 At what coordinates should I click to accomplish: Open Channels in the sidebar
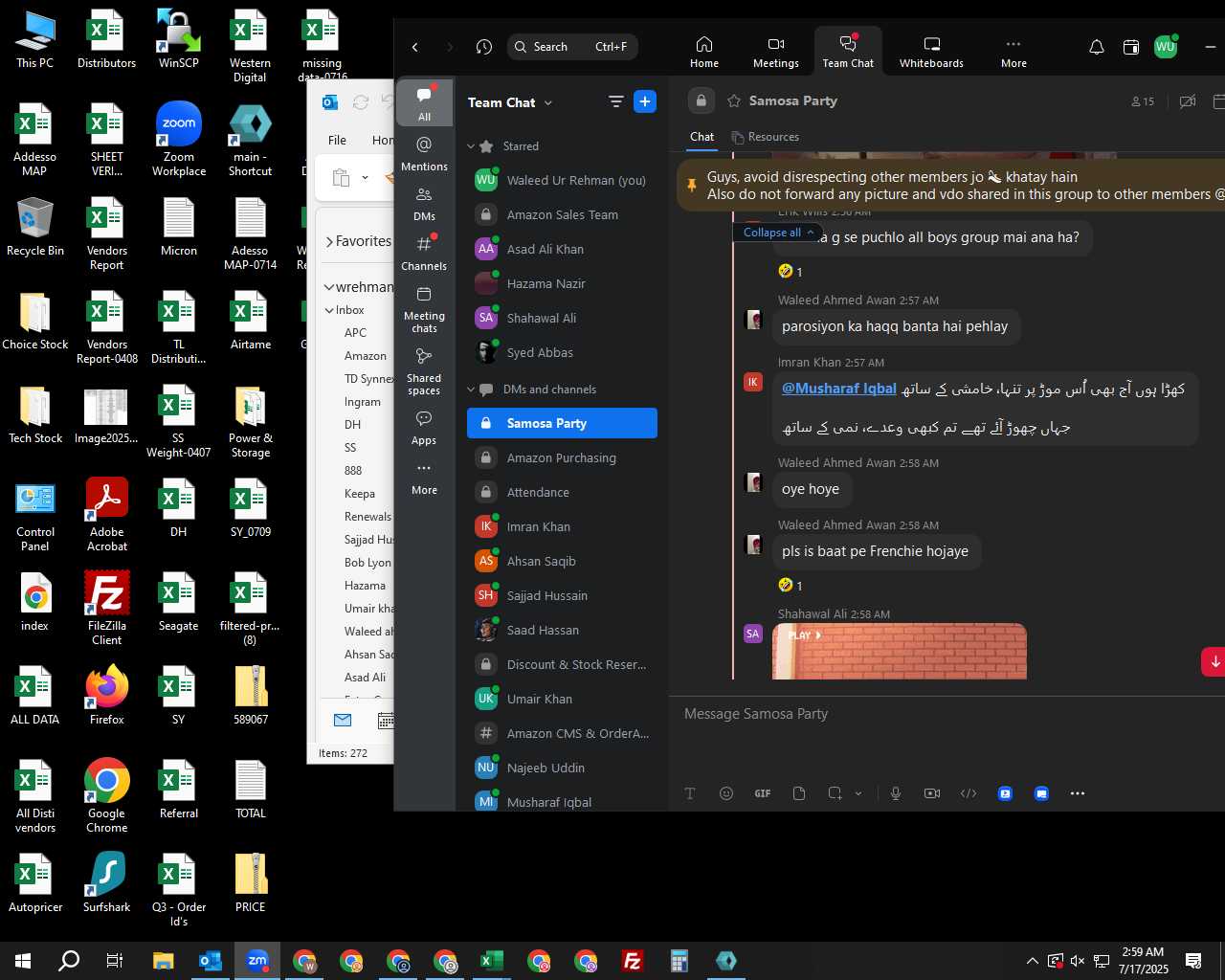click(x=424, y=253)
